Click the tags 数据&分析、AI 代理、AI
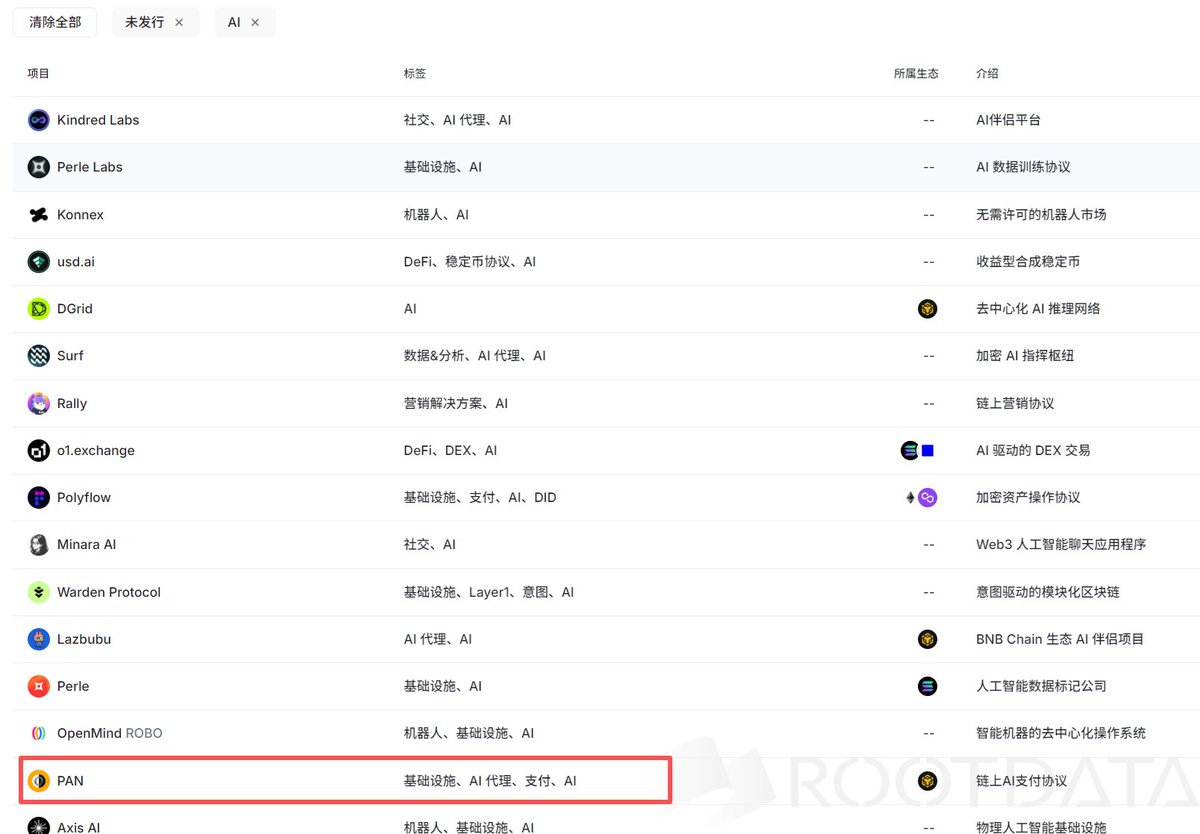The image size is (1200, 834). (475, 356)
